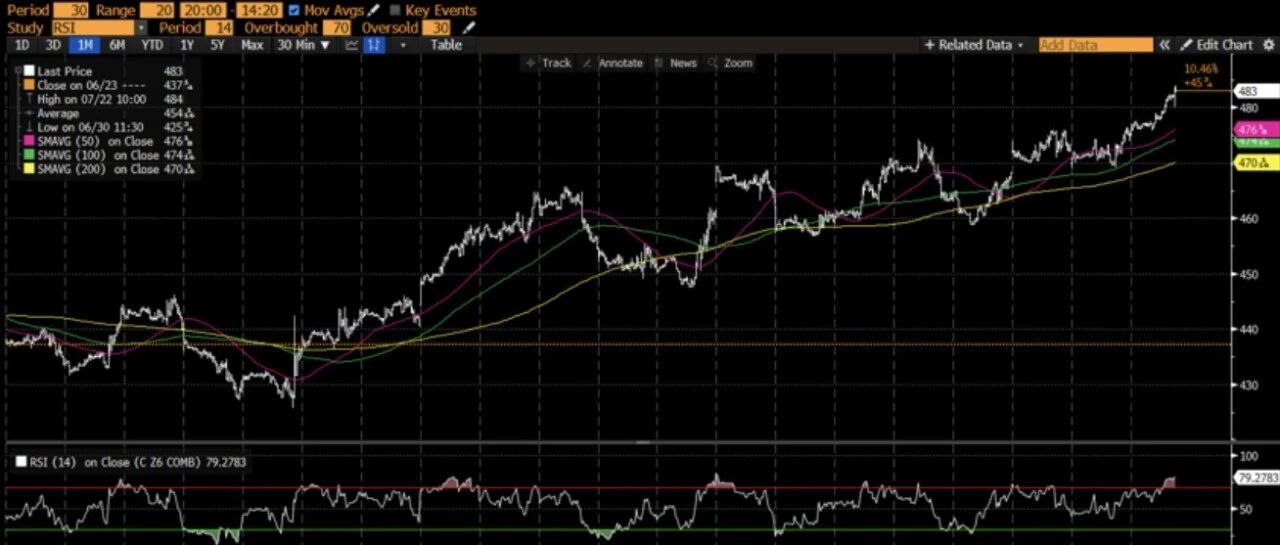This screenshot has height=545, width=1280.
Task: Click the Last Price legend text
Action: click(x=64, y=72)
